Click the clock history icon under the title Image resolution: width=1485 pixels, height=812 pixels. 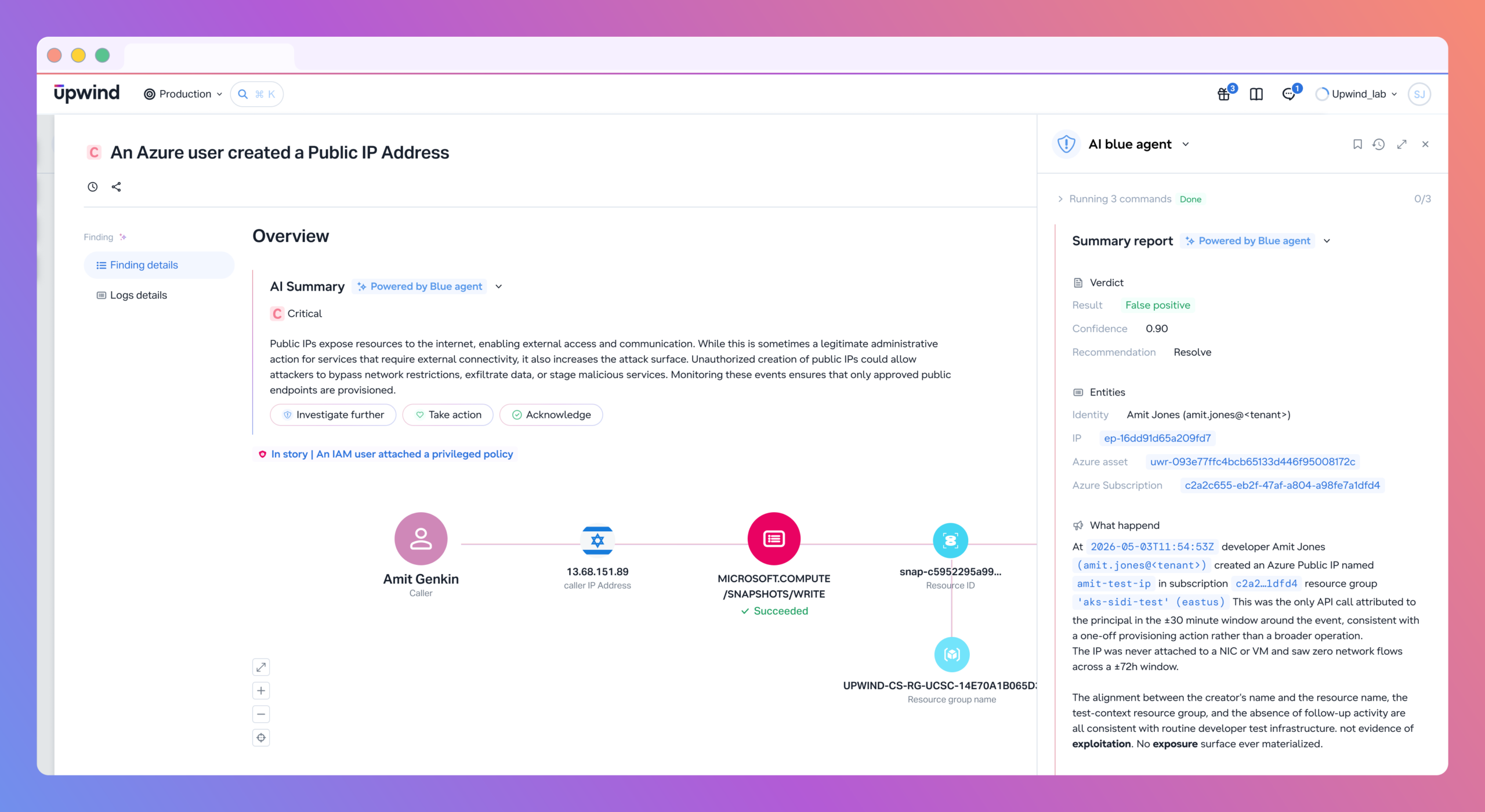(93, 187)
